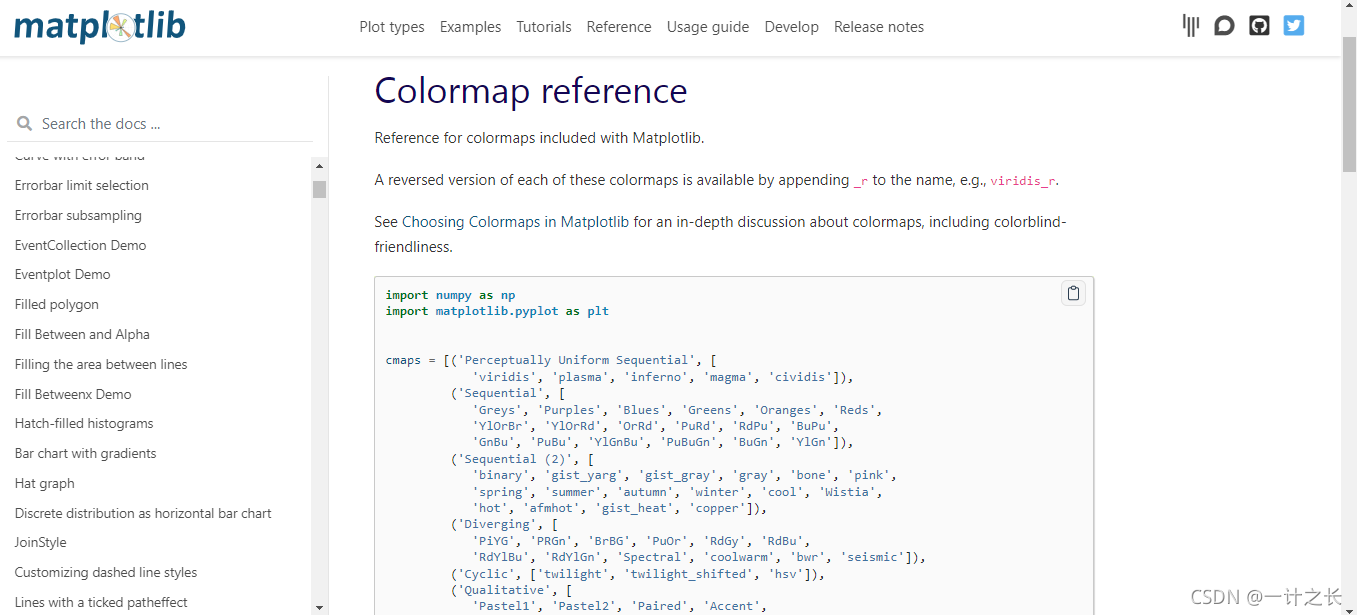1357x615 pixels.
Task: Go to the Tutorials page
Action: [544, 27]
